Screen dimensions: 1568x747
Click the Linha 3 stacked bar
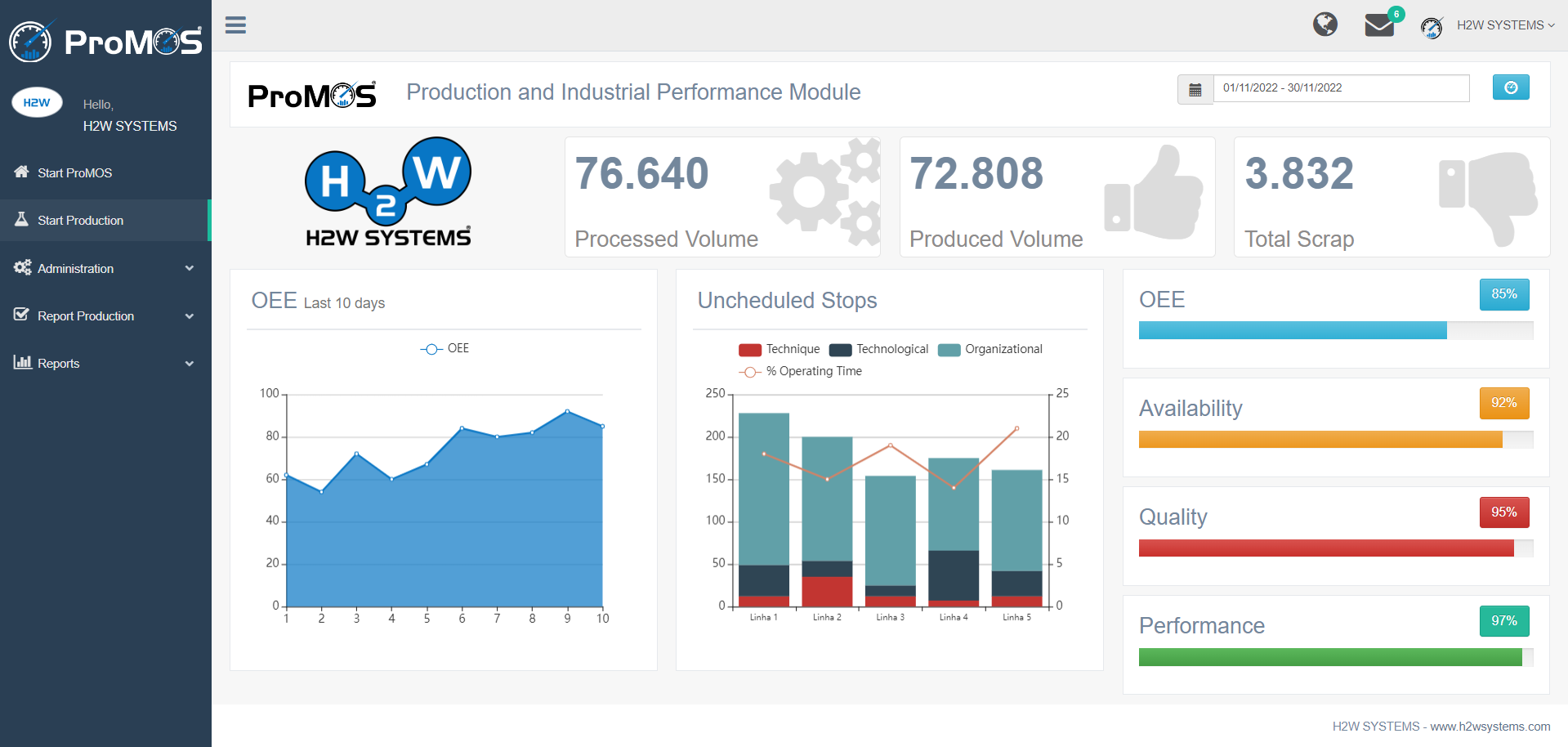891,541
